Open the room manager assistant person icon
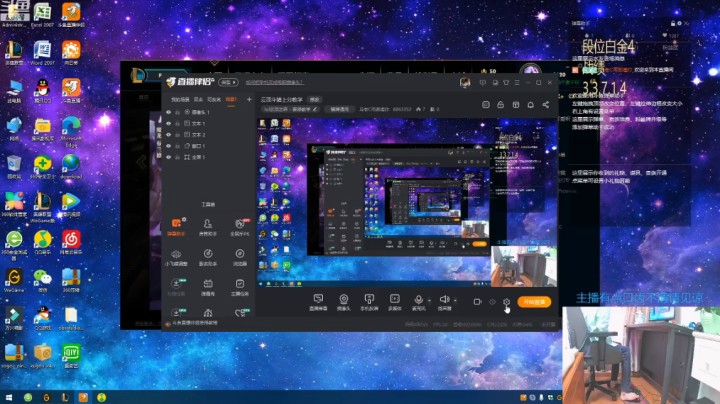The width and height of the screenshot is (720, 404). tap(208, 227)
